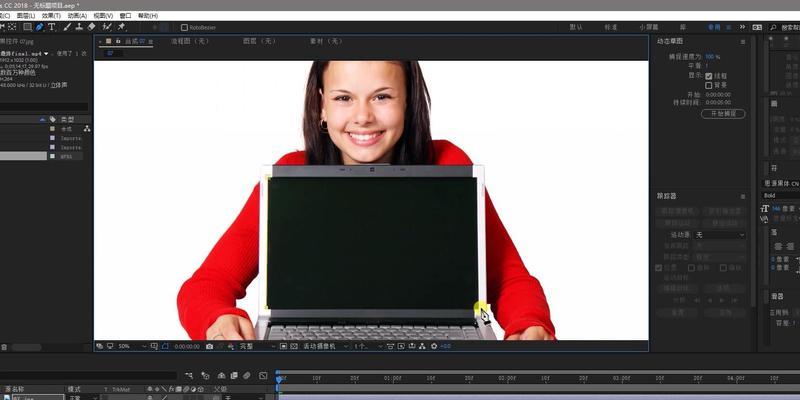Open the 帮助(H) menu
800x400 pixels.
148,16
